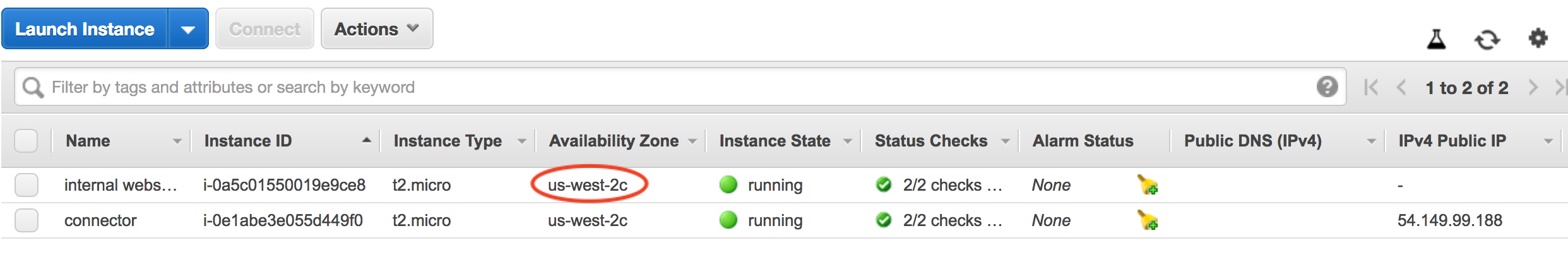Open the settings gear icon
The image size is (1568, 269).
[x=1538, y=39]
